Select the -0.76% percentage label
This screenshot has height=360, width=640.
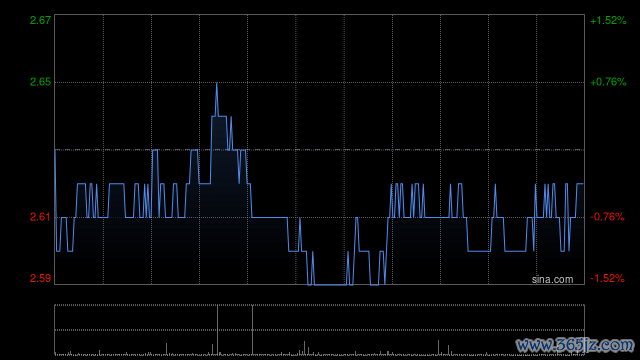tap(607, 217)
